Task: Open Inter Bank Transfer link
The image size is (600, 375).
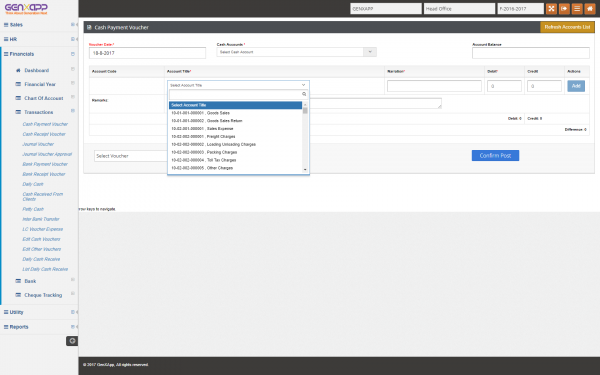Action: coord(41,219)
